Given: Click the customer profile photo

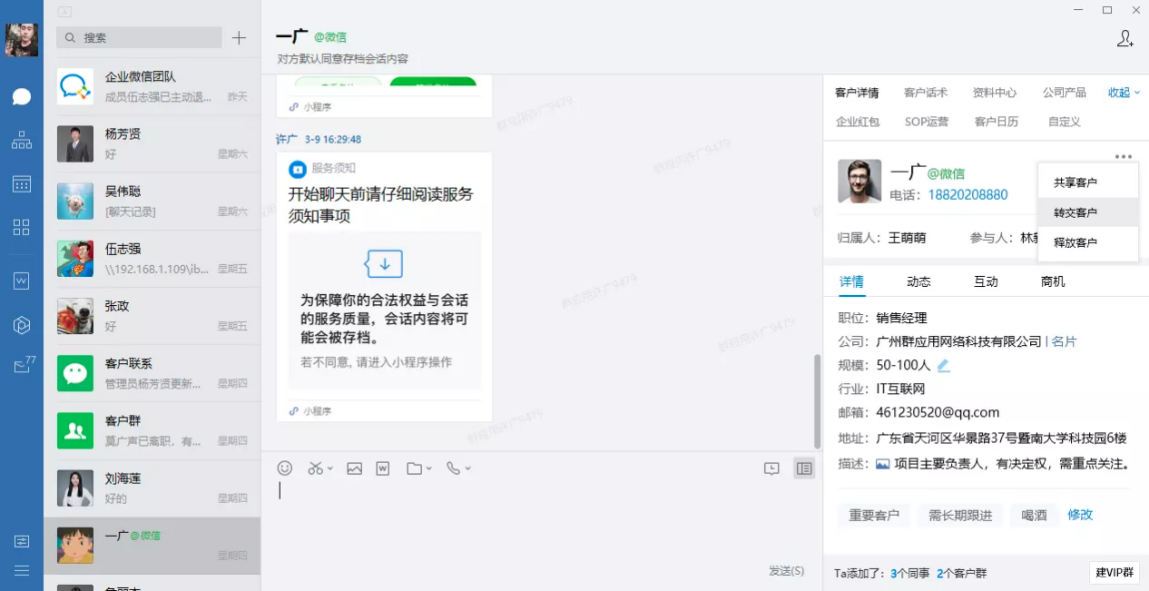Looking at the screenshot, I should [x=860, y=181].
